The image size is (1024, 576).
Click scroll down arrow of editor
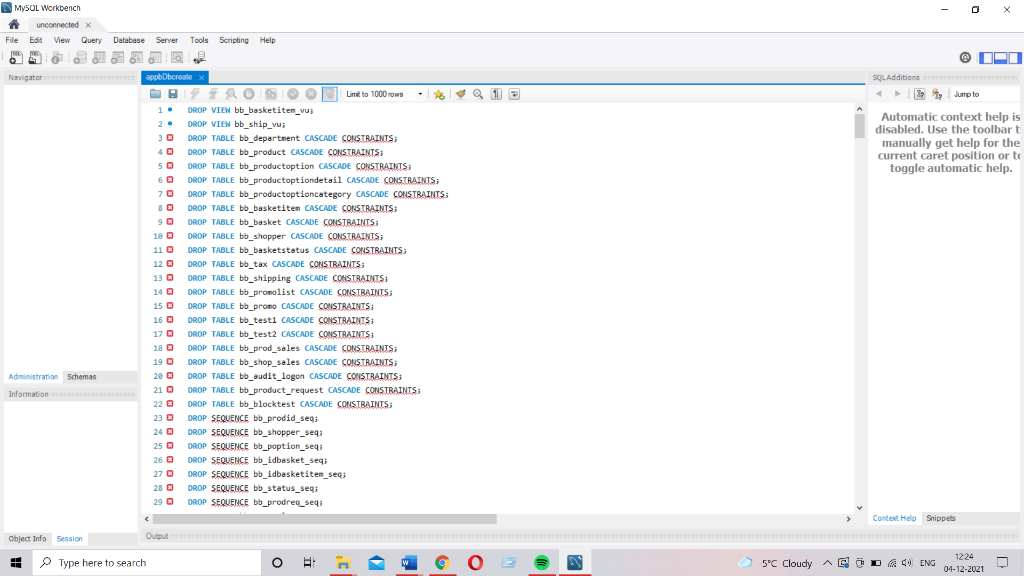click(859, 507)
